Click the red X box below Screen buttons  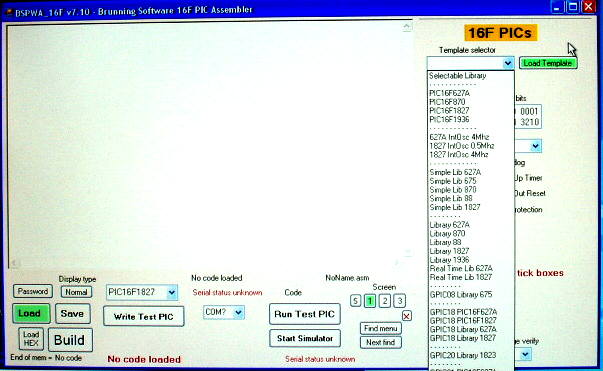(x=406, y=316)
